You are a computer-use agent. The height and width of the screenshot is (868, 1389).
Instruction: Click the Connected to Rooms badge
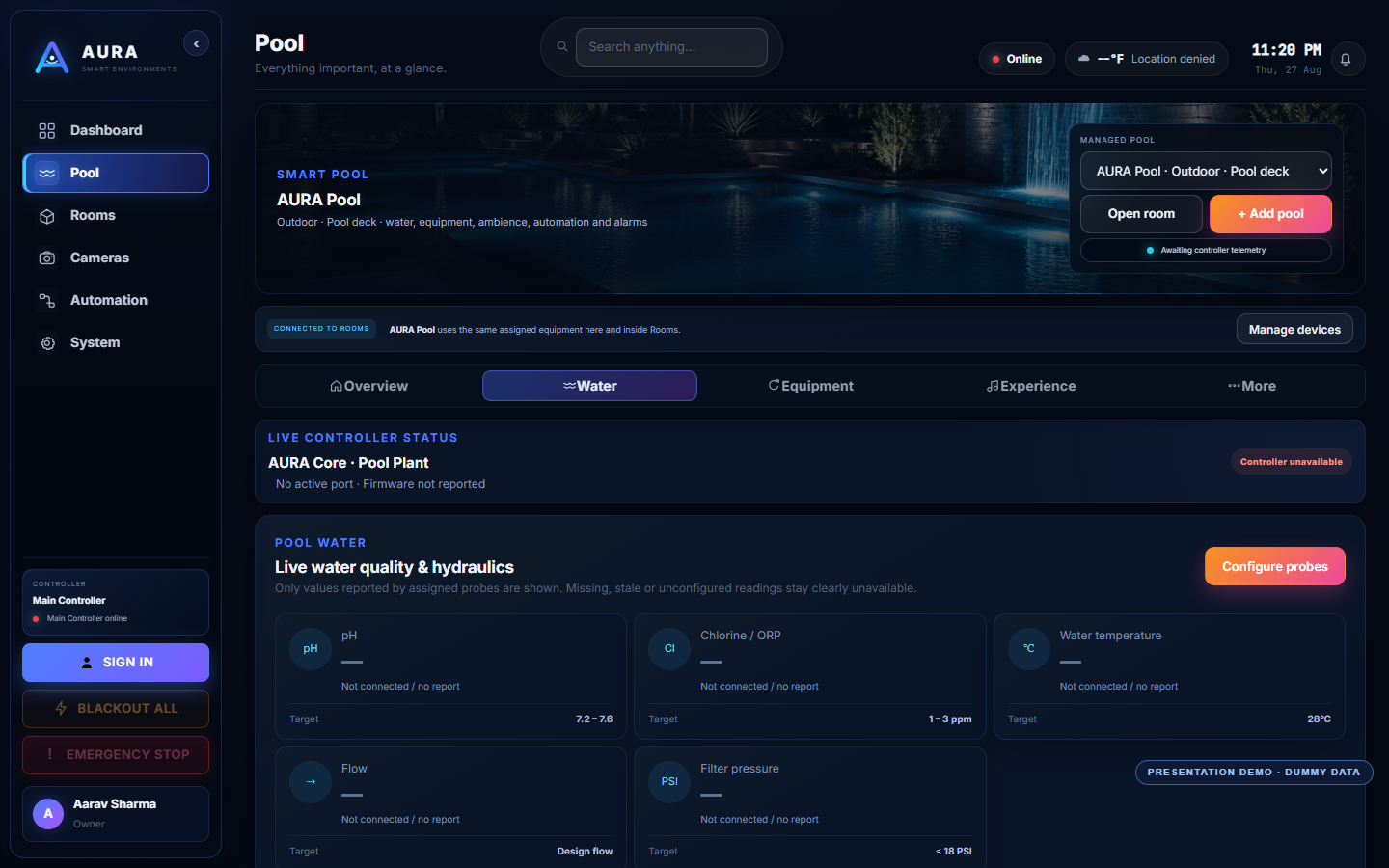321,329
